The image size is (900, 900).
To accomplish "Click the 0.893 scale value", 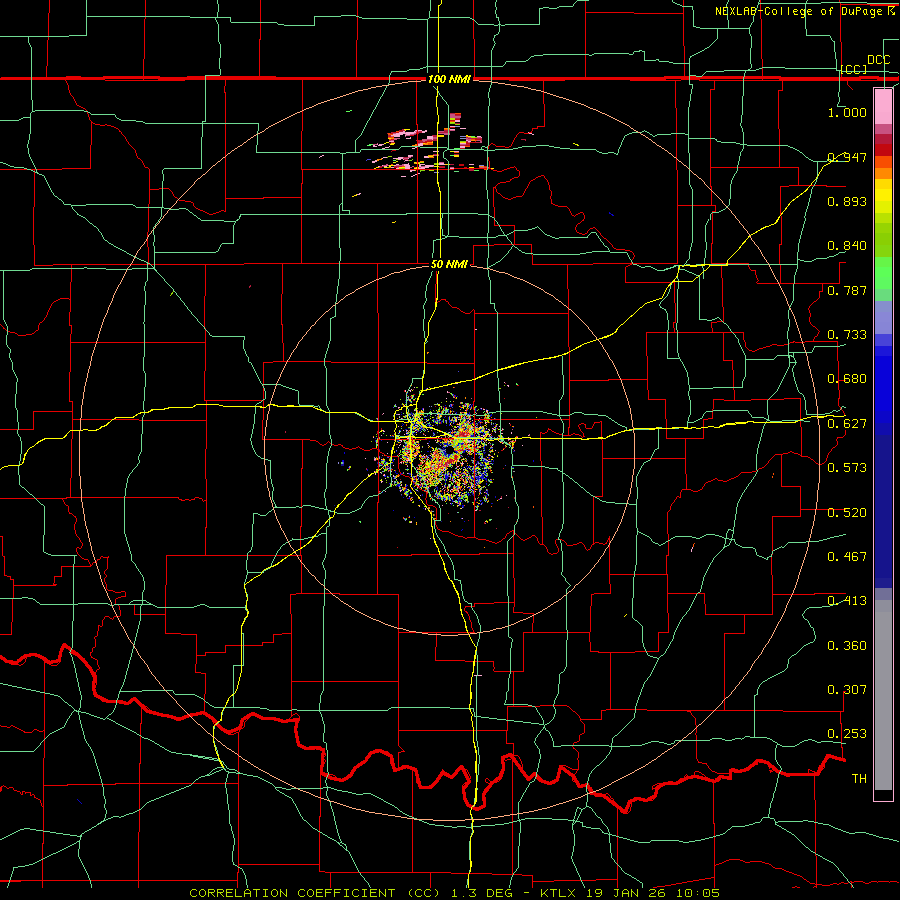I will click(847, 201).
